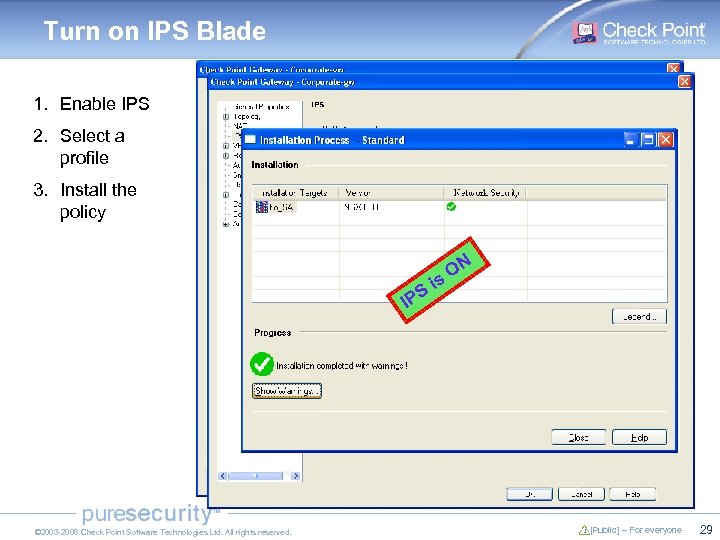
Task: Click the Installation Targets column header
Action: [295, 193]
